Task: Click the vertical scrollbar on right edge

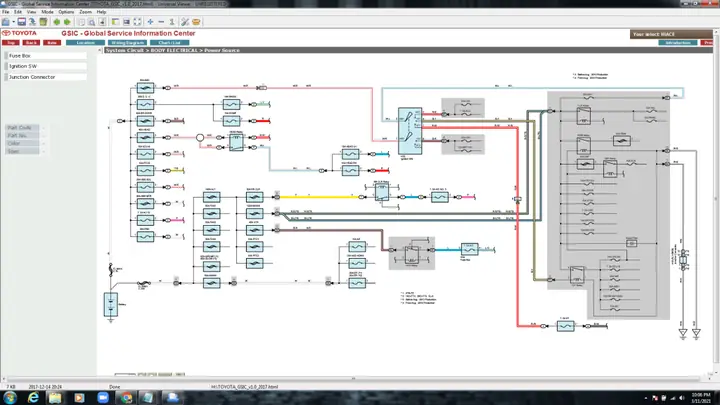Action: tap(716, 200)
